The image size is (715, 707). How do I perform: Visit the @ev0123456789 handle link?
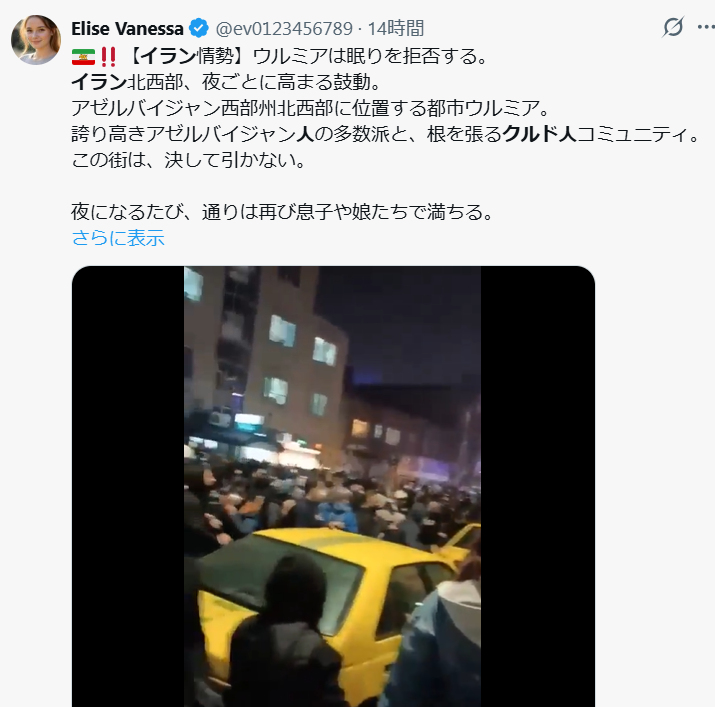tap(284, 29)
